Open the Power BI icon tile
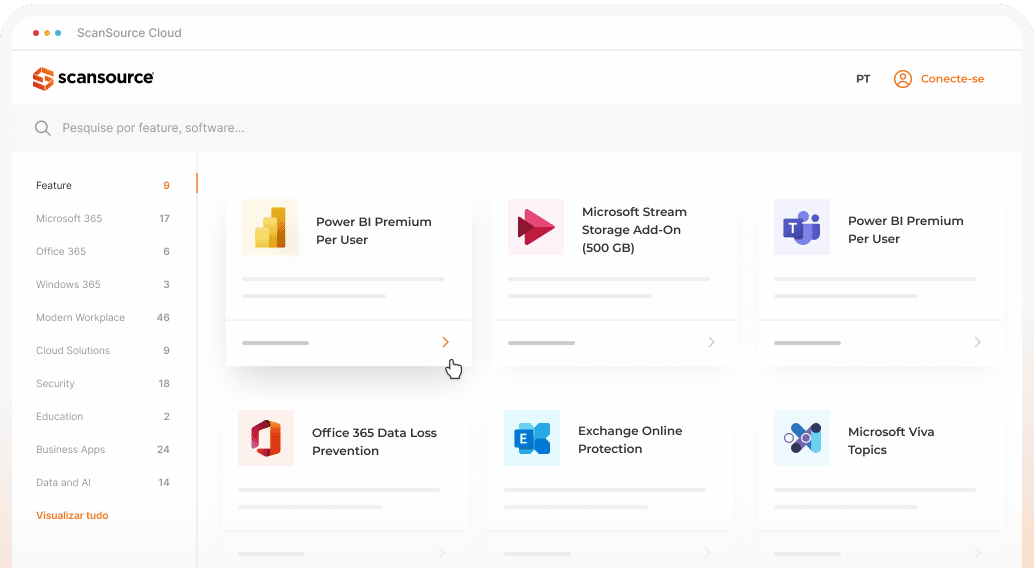Screen dimensions: 1034x568 click(x=270, y=228)
